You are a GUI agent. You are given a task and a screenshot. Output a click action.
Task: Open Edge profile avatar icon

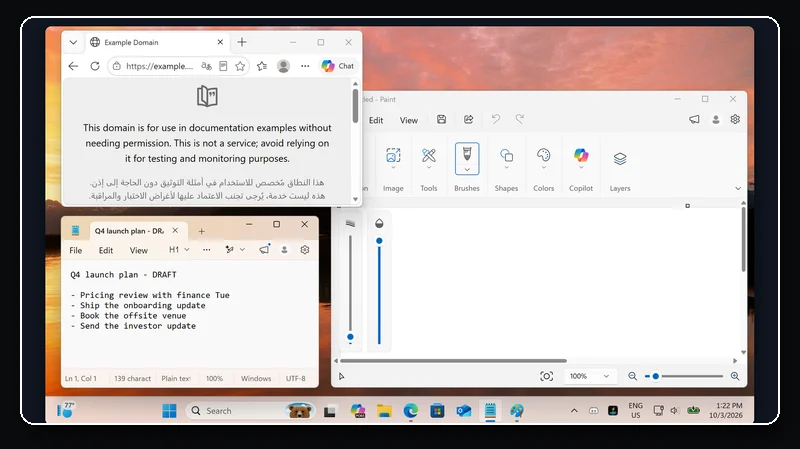point(283,66)
